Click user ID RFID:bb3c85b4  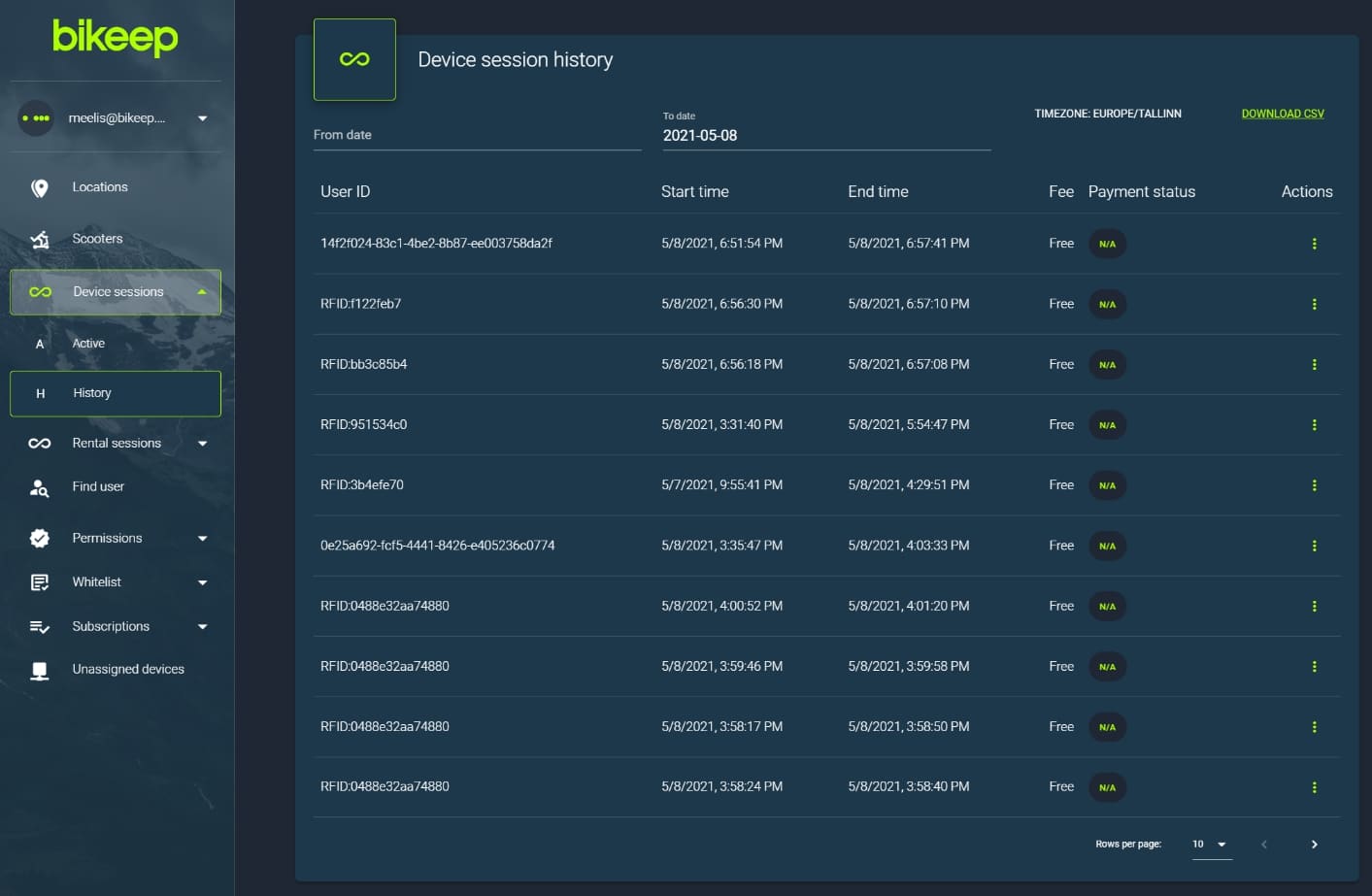(364, 364)
